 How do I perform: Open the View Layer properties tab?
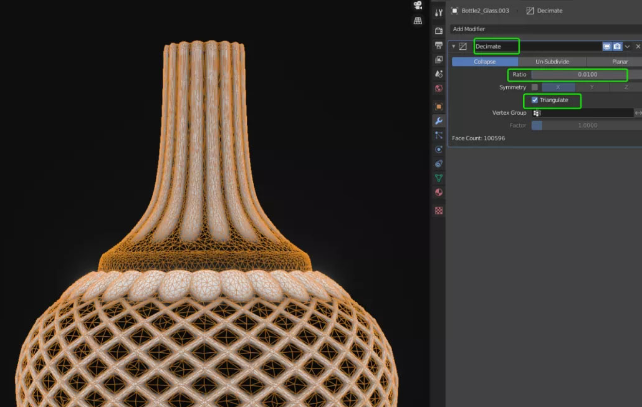click(439, 59)
